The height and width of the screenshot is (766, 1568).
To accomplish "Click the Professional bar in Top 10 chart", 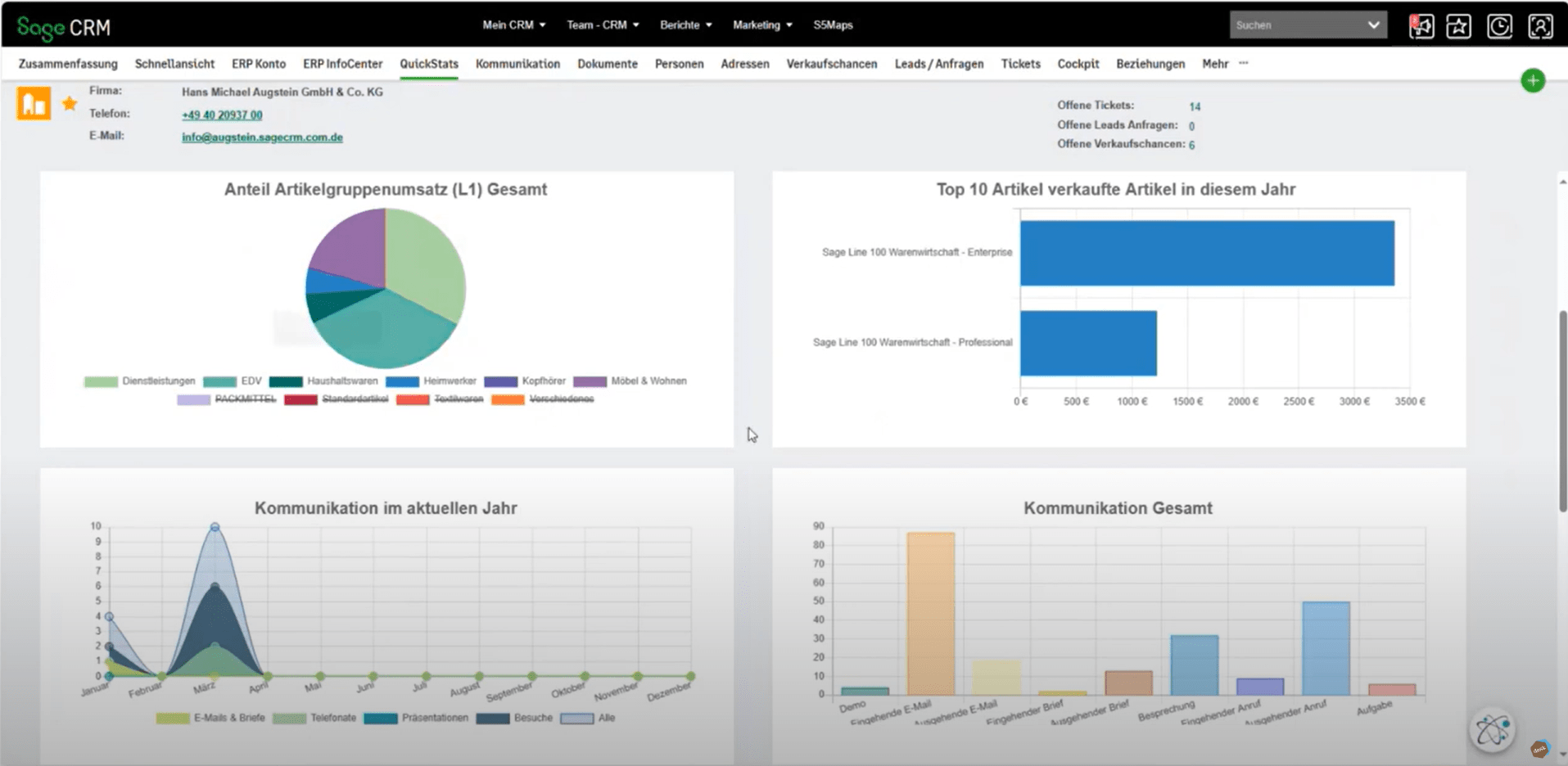I will [1088, 343].
